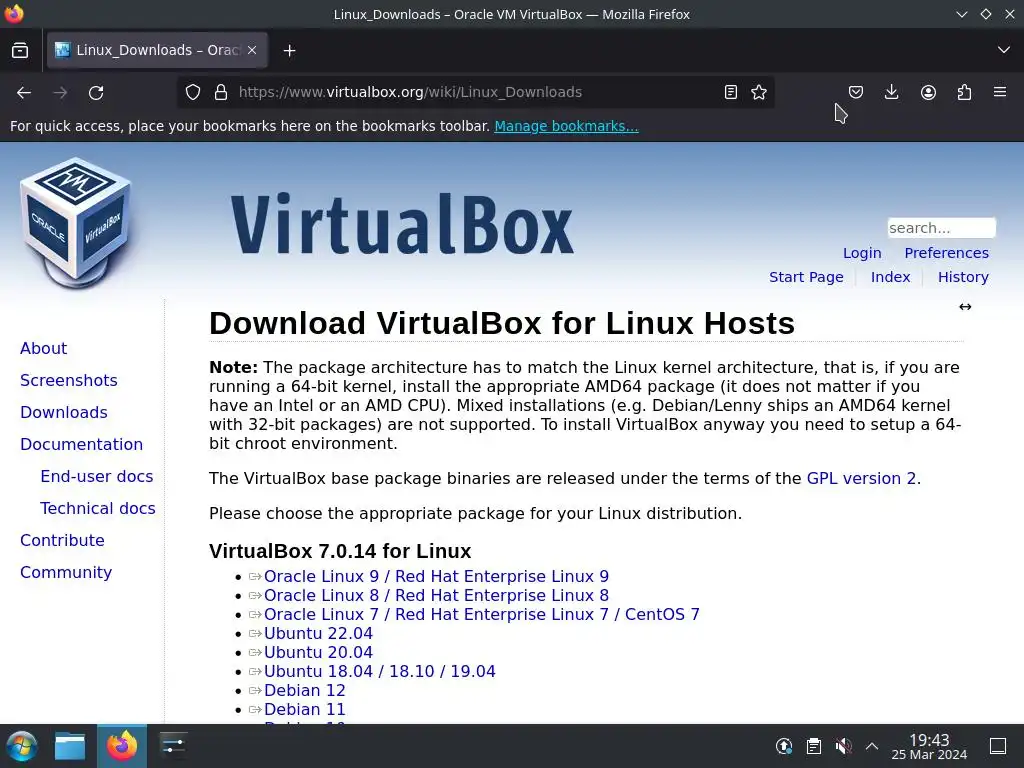The height and width of the screenshot is (768, 1024).
Task: Download Ubuntu 18.04 / 18.10 / 19.04 package
Action: (x=379, y=671)
